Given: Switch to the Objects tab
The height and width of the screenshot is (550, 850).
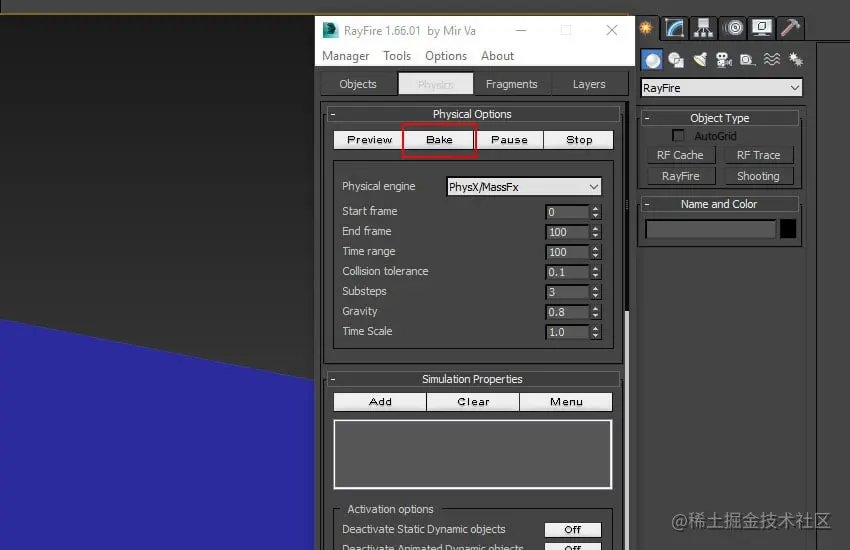Looking at the screenshot, I should [x=358, y=84].
